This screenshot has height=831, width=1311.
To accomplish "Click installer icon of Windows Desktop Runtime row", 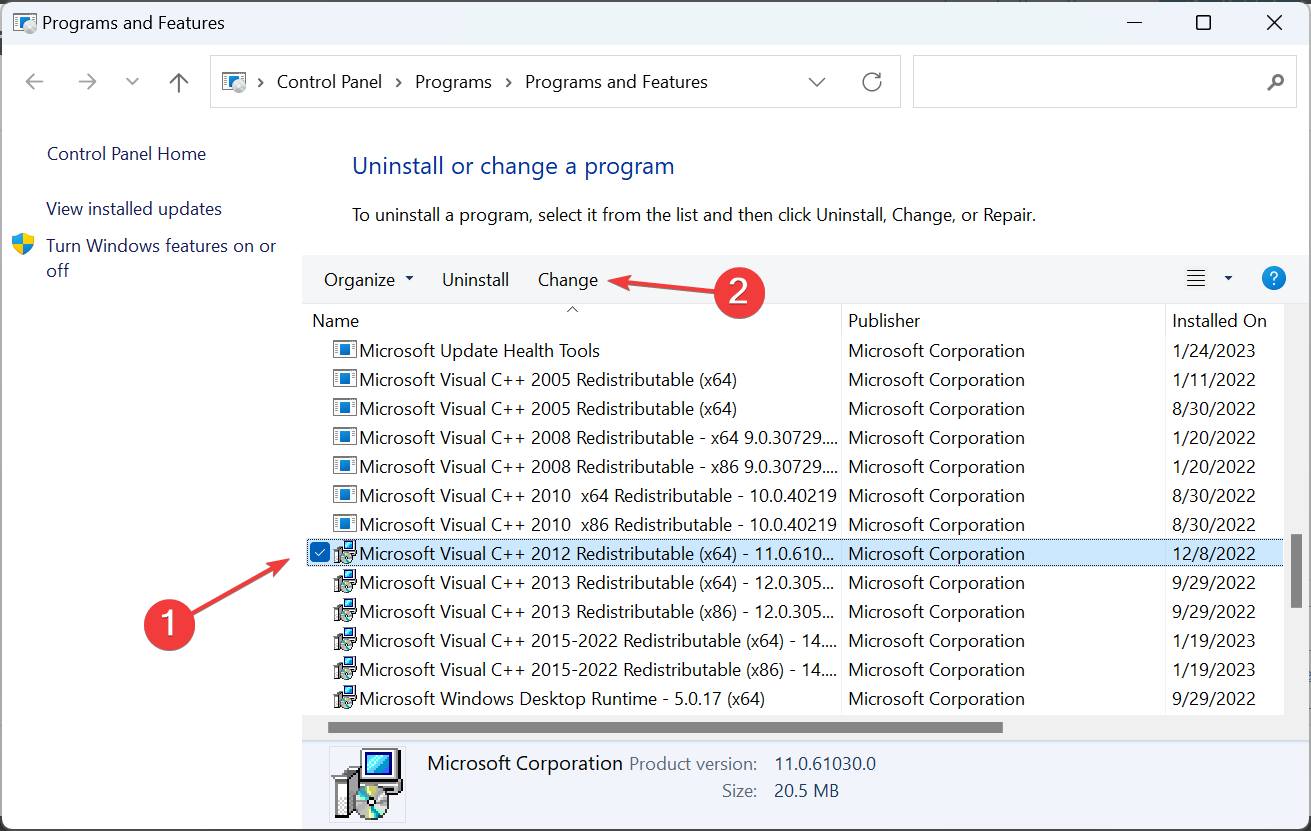I will (x=345, y=698).
